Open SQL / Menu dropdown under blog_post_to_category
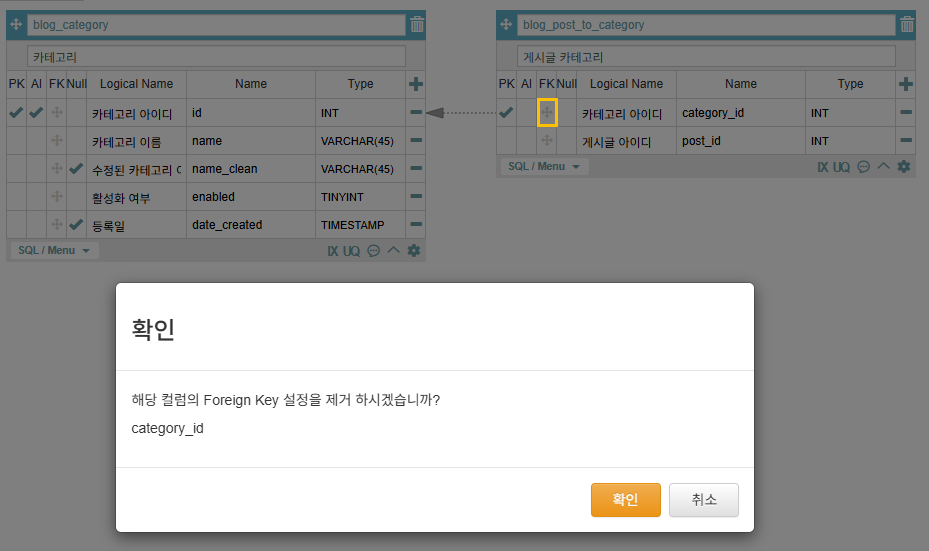The height and width of the screenshot is (551, 929). tap(544, 166)
